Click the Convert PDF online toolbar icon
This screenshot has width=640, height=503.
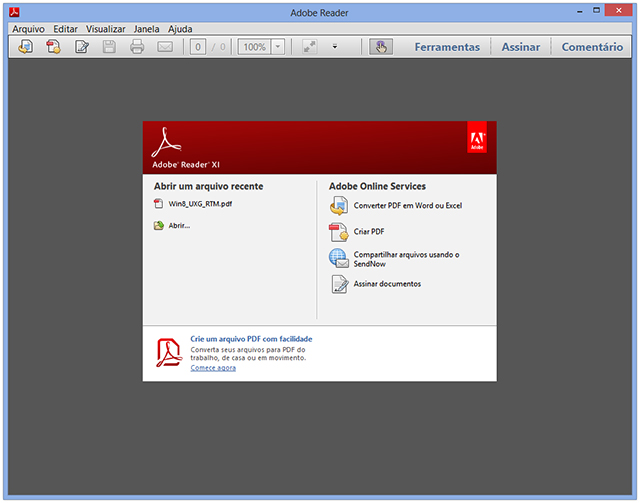[x=25, y=47]
